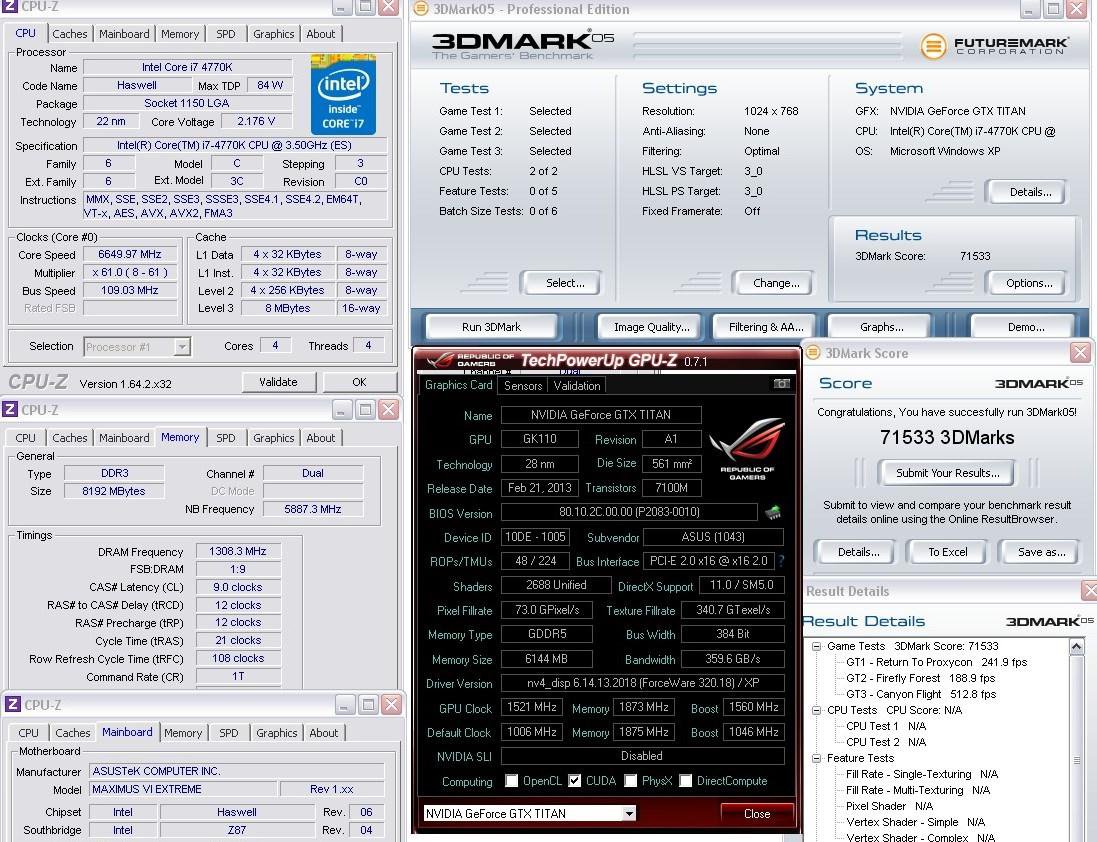Click the GPU-Z camera screenshot icon
Screen dimensions: 1097x842
click(781, 383)
